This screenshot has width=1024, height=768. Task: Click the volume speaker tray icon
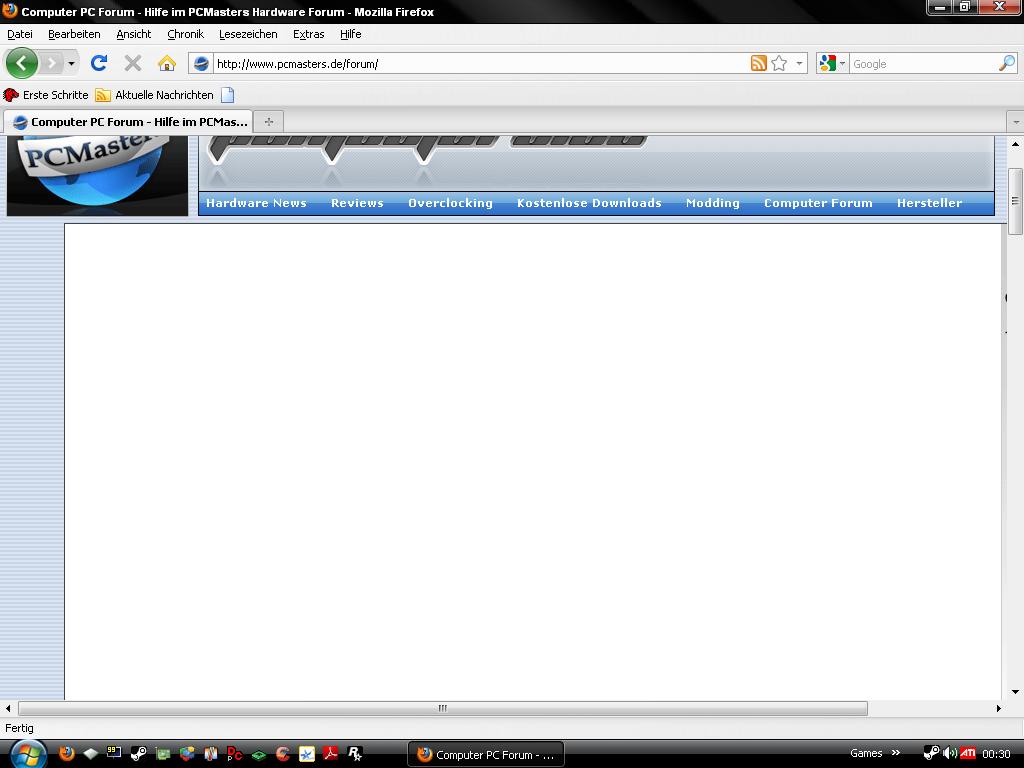point(949,753)
